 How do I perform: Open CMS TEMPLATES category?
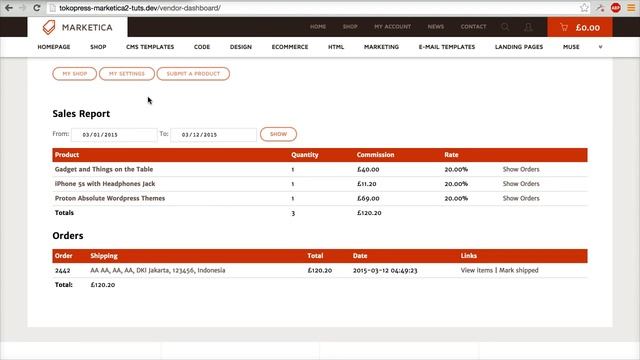[150, 47]
